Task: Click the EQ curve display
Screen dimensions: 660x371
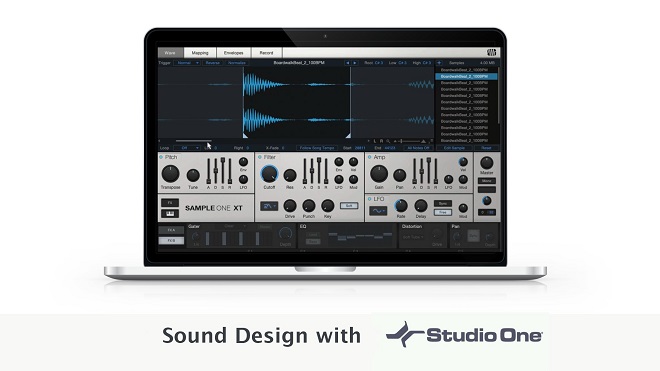Action: pyautogui.click(x=360, y=237)
